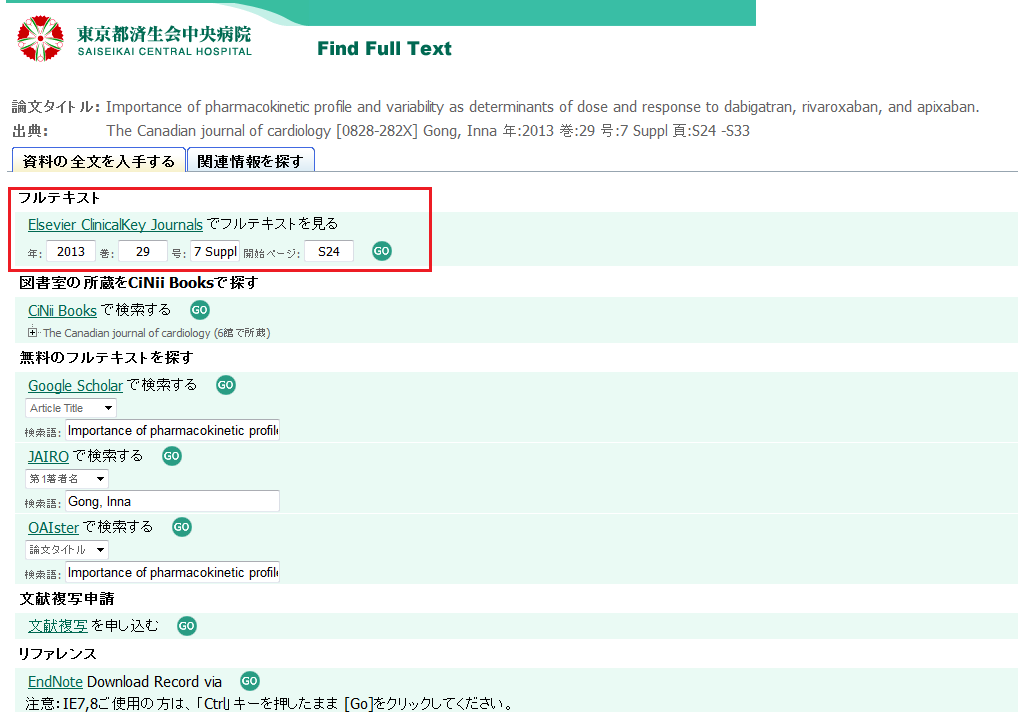This screenshot has height=718, width=1018.
Task: Open the 第1著者名 dropdown under JAIRO
Action: click(x=67, y=479)
